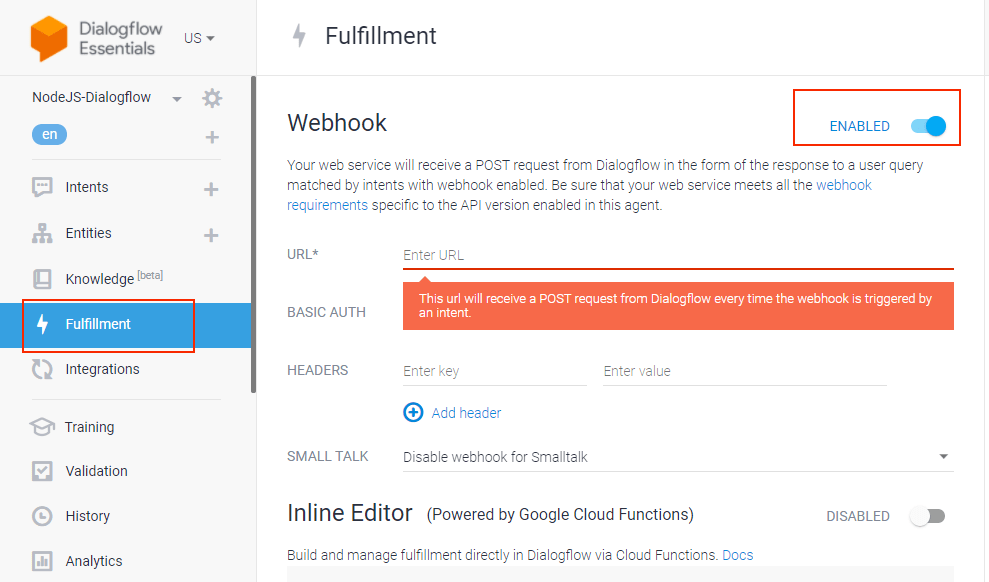Open Analytics in the sidebar
Screen dimensions: 989x582
(94, 561)
